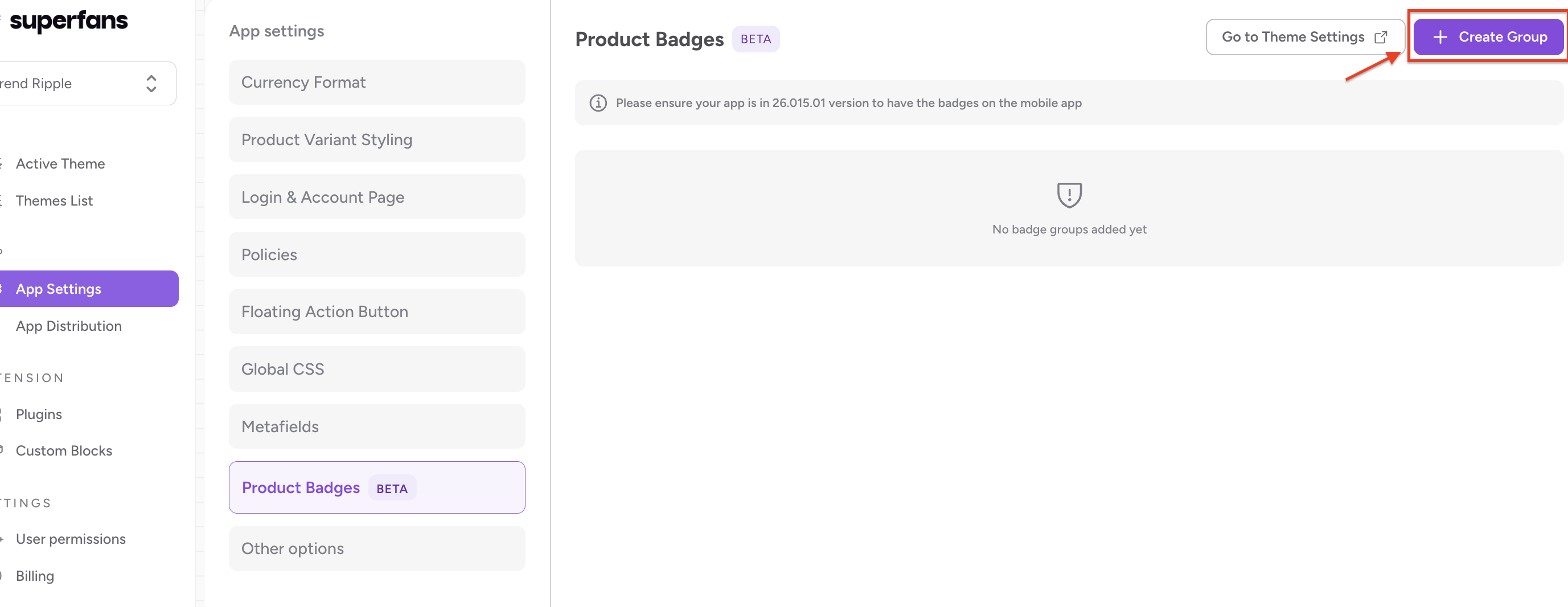The height and width of the screenshot is (607, 1568).
Task: Open Other options section
Action: 376,548
